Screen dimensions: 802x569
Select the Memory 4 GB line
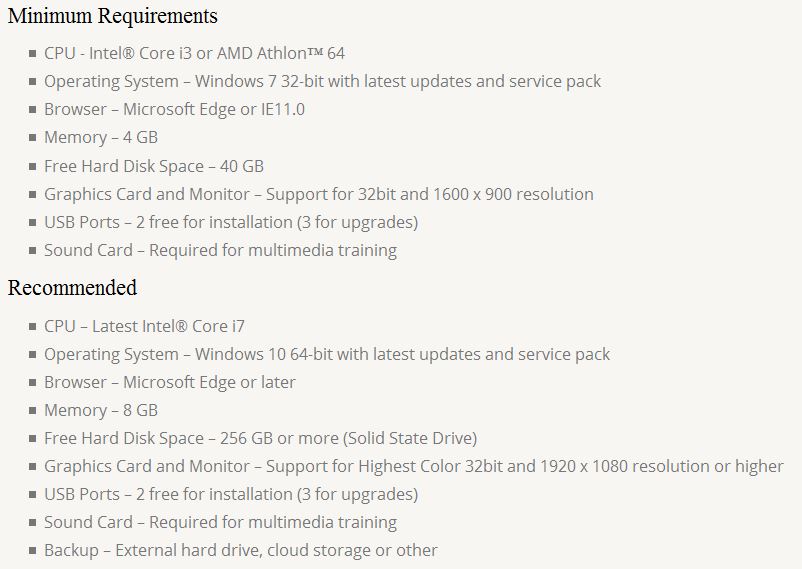pos(100,137)
